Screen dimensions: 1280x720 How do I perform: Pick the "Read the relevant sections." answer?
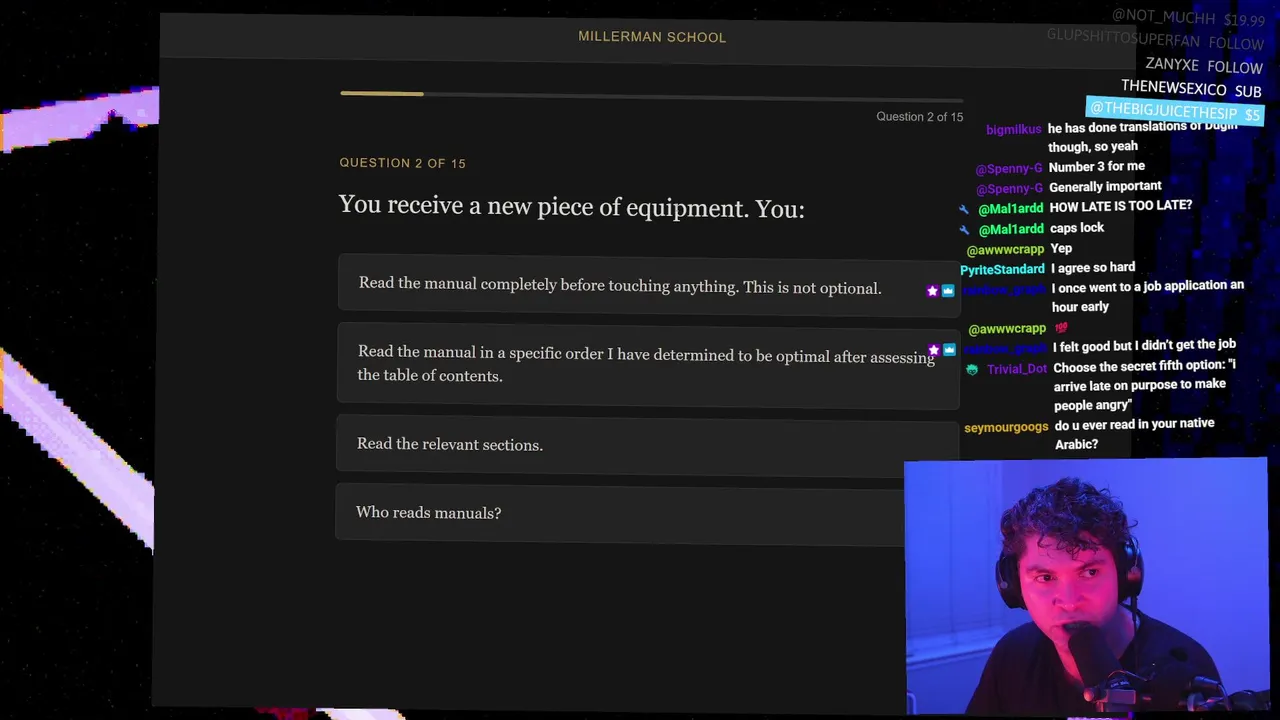[648, 445]
